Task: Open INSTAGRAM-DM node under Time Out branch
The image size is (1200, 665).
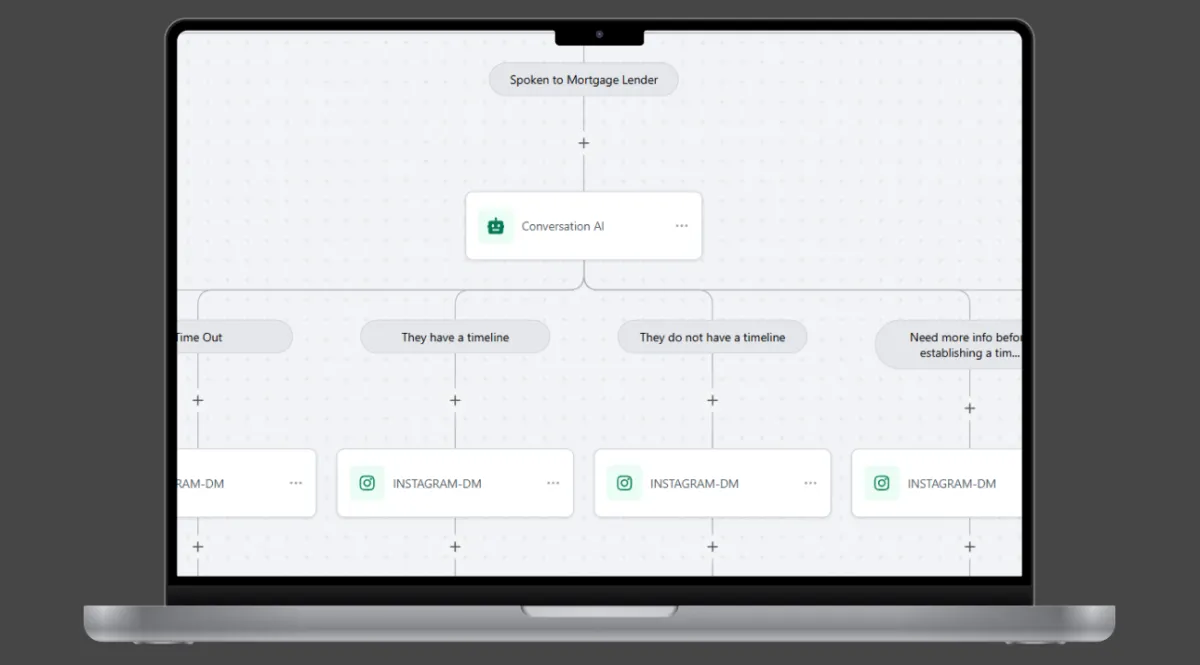Action: click(247, 483)
